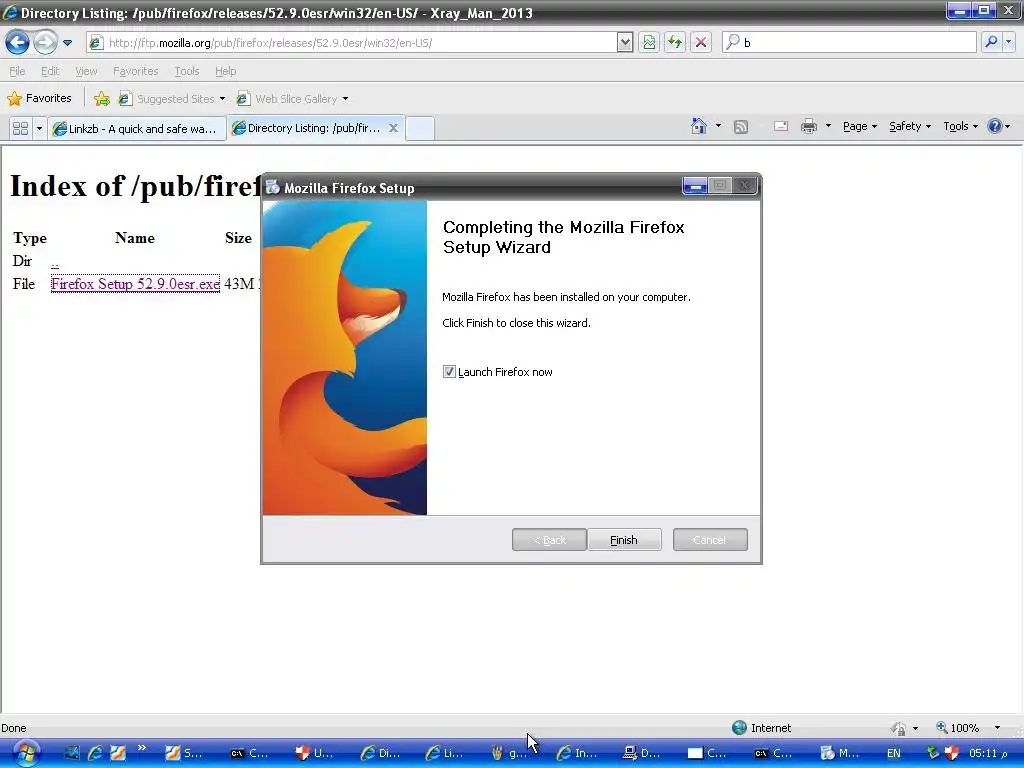Open the Tools menu in menu bar
The width and height of the screenshot is (1024, 768).
tap(186, 71)
